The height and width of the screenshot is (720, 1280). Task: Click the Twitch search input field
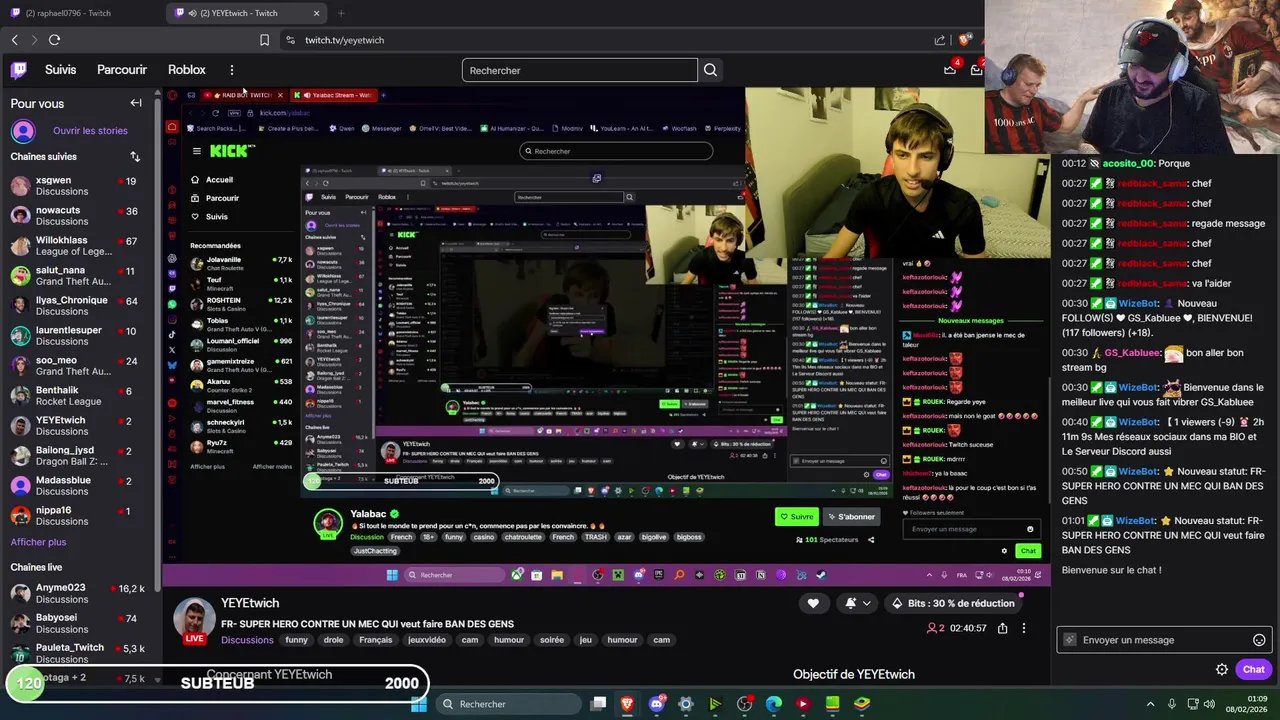[580, 70]
